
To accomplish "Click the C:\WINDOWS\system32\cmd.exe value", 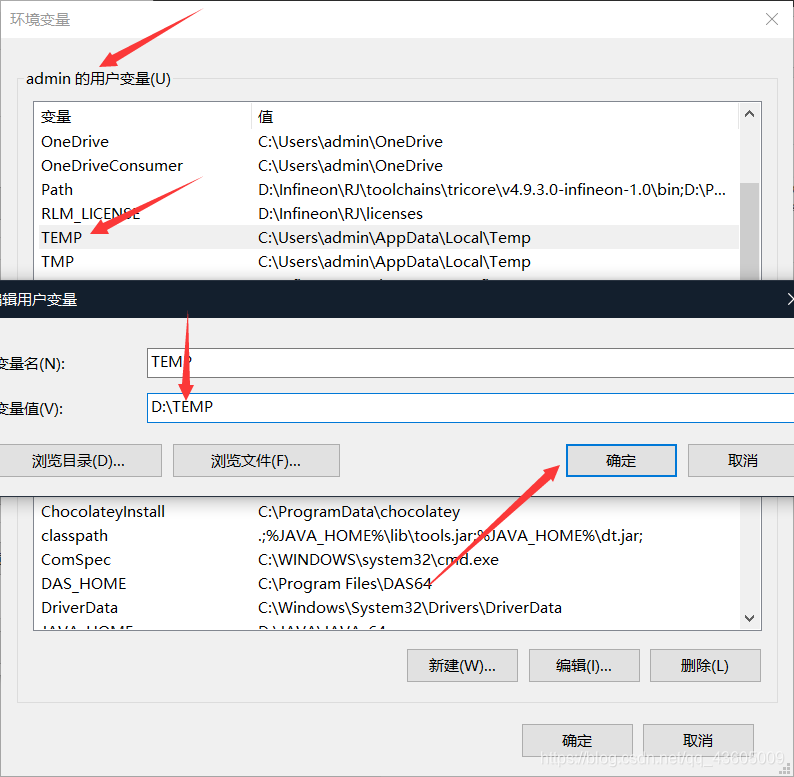I will click(378, 560).
